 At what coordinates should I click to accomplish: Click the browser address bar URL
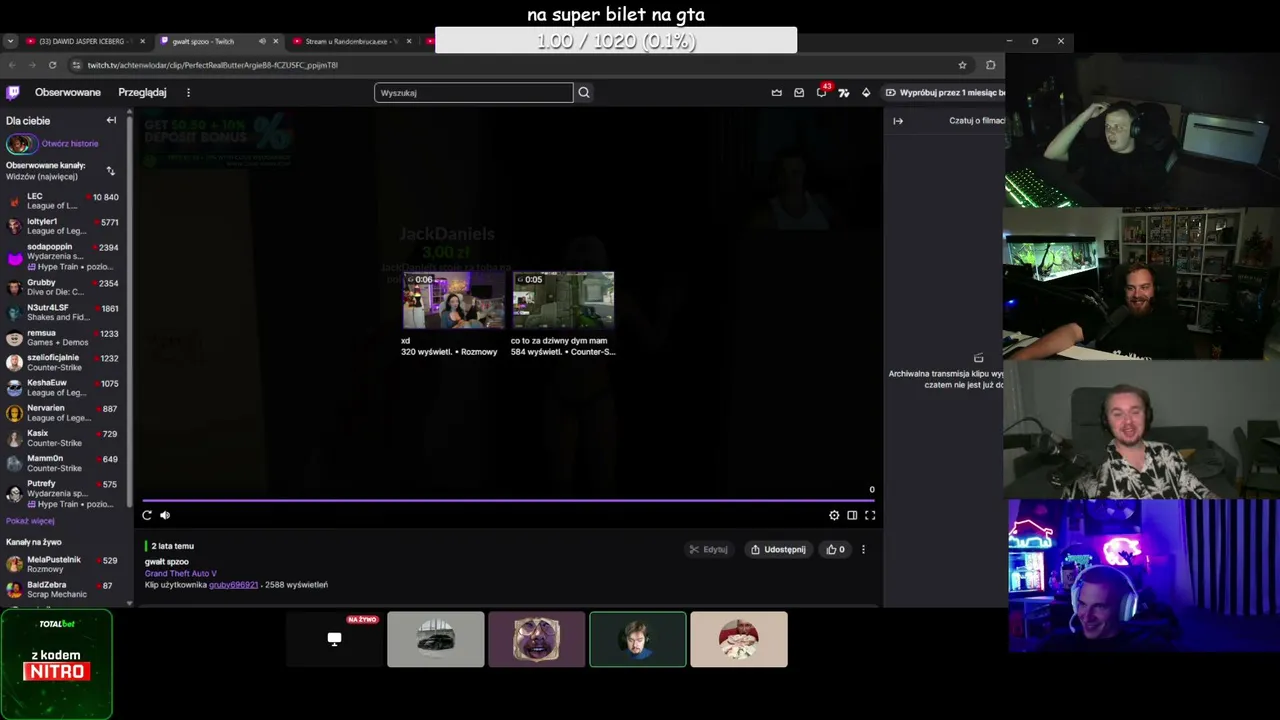tap(212, 65)
